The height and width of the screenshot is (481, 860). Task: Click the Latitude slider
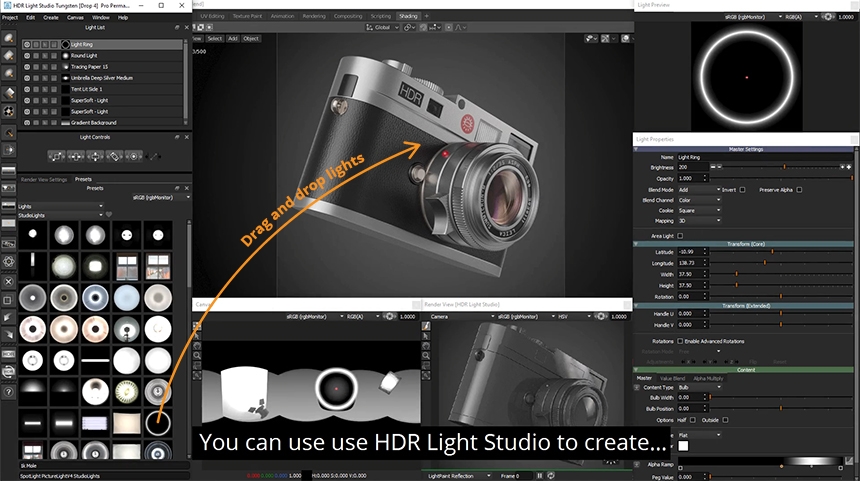pos(781,252)
